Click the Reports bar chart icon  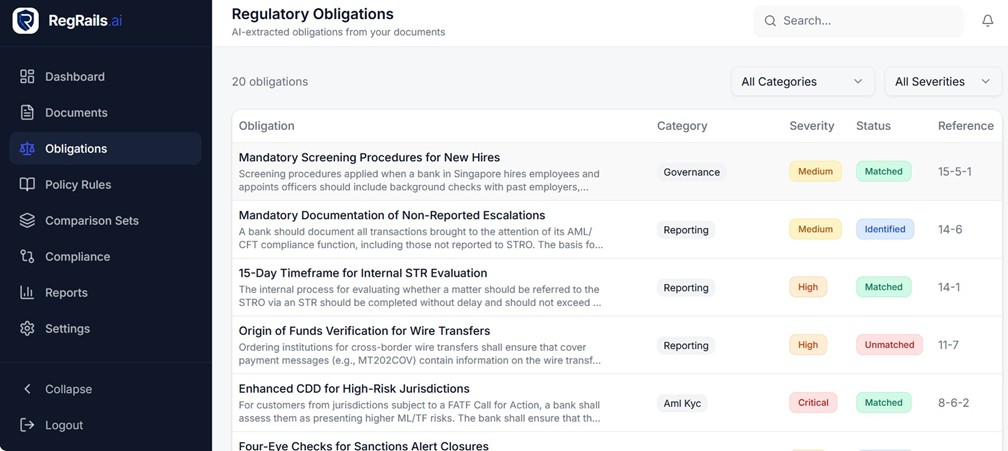pyautogui.click(x=27, y=292)
